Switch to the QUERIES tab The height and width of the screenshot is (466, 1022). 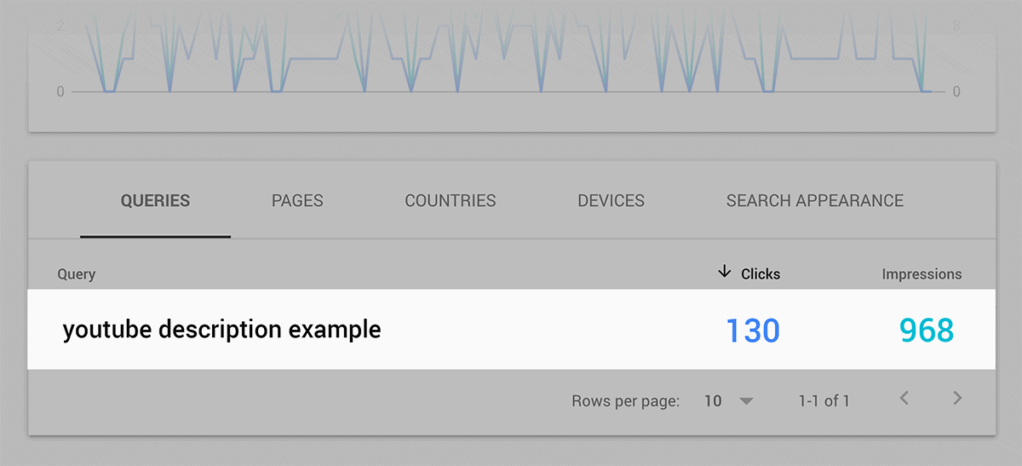click(155, 201)
